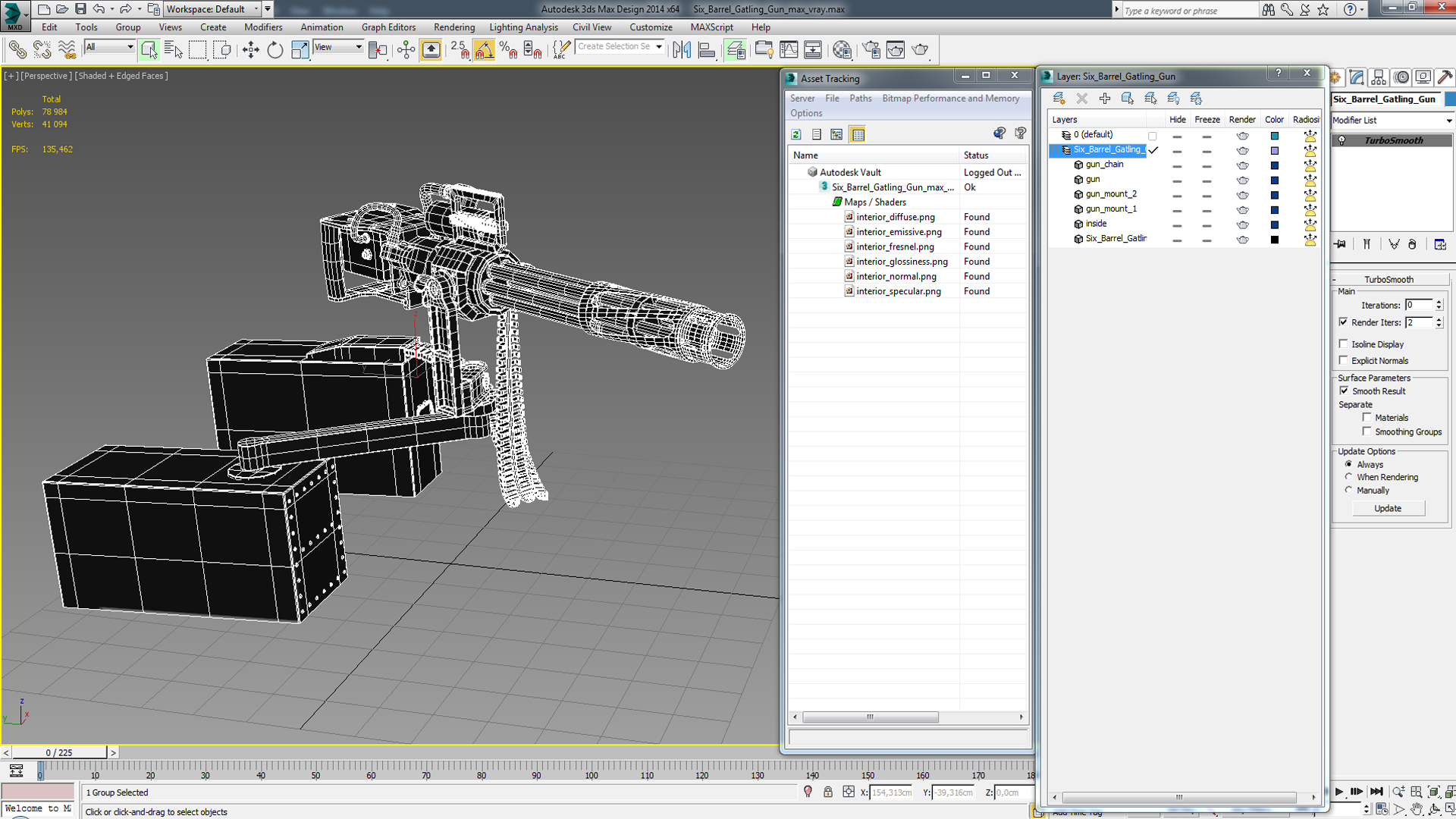Activate the Select and Rotate tool

tap(275, 50)
